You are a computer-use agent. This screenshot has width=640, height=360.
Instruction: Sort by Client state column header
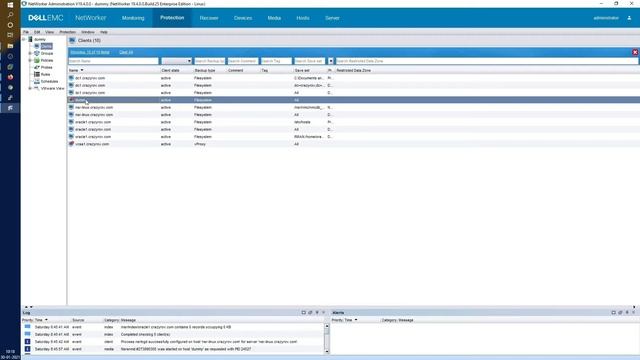pyautogui.click(x=170, y=70)
